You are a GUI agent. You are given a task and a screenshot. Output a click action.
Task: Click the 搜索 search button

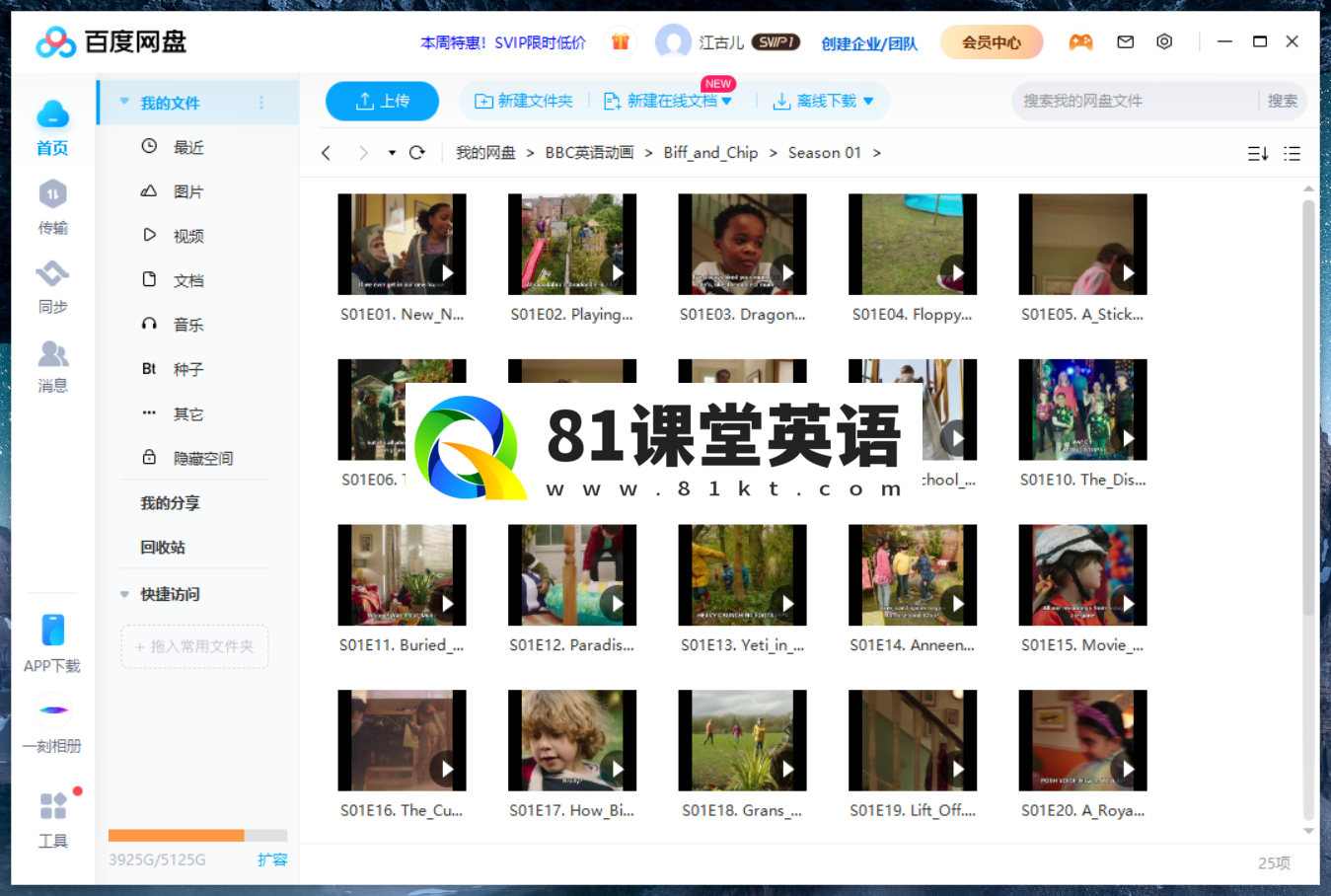click(1283, 101)
